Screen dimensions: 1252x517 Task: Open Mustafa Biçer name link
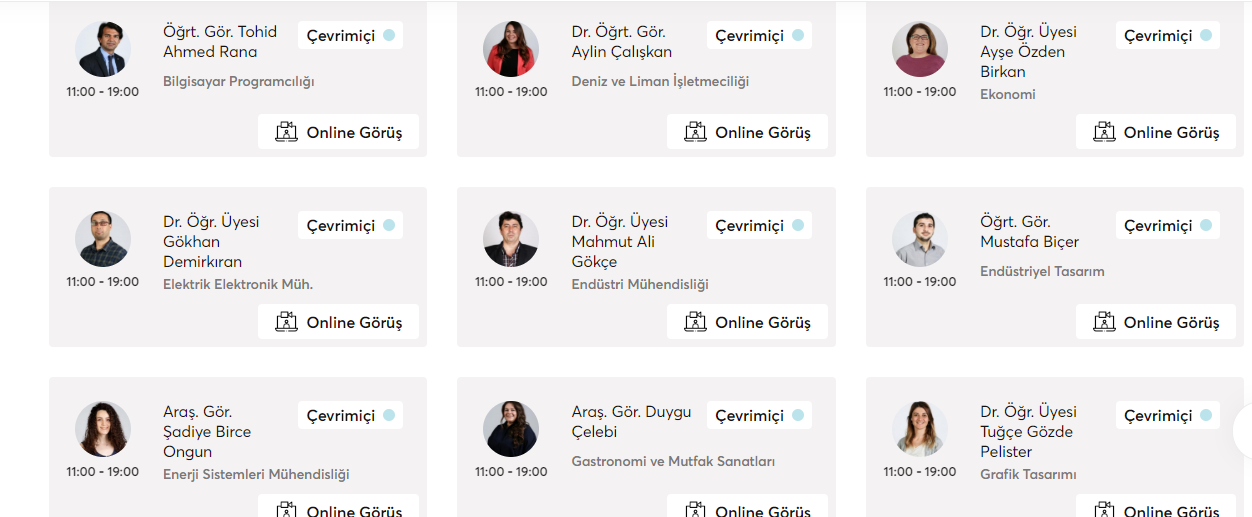coord(1030,232)
